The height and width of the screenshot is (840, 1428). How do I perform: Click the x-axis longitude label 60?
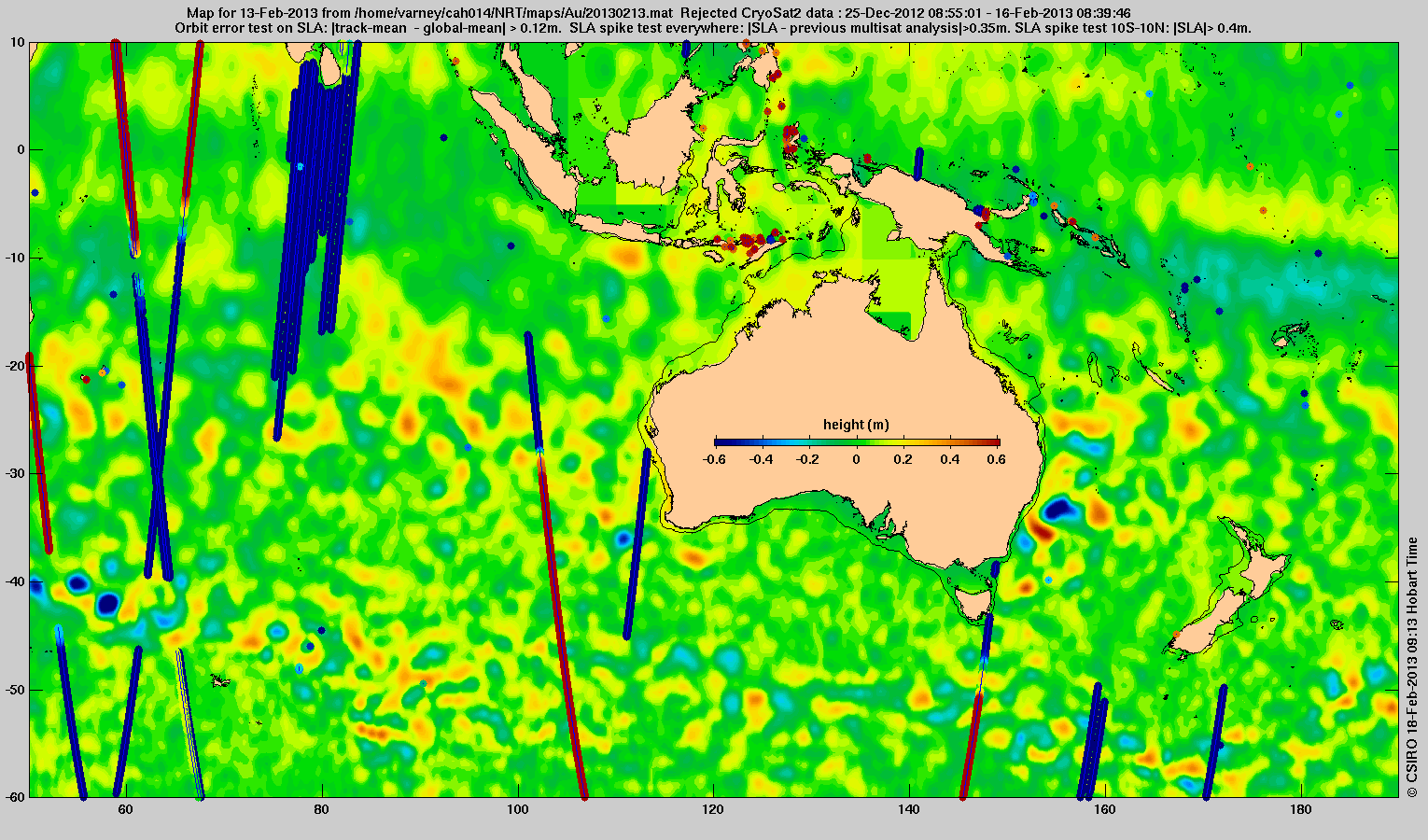click(x=125, y=809)
